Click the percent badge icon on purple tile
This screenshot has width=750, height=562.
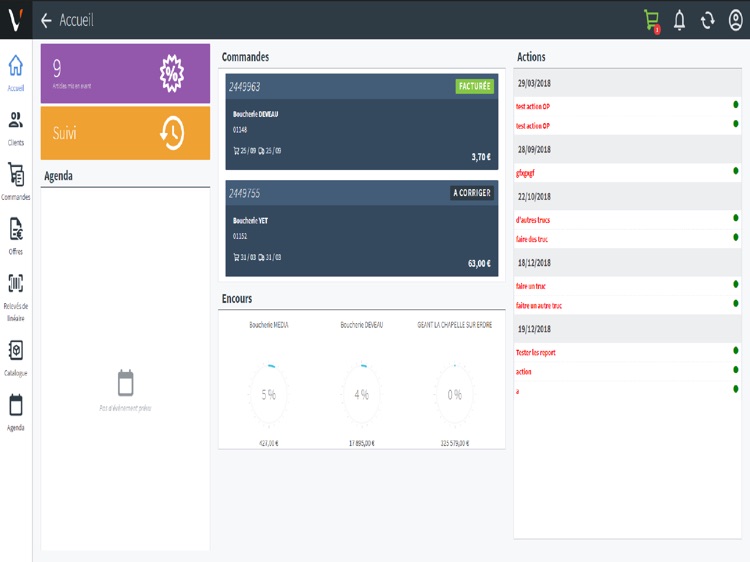click(172, 74)
